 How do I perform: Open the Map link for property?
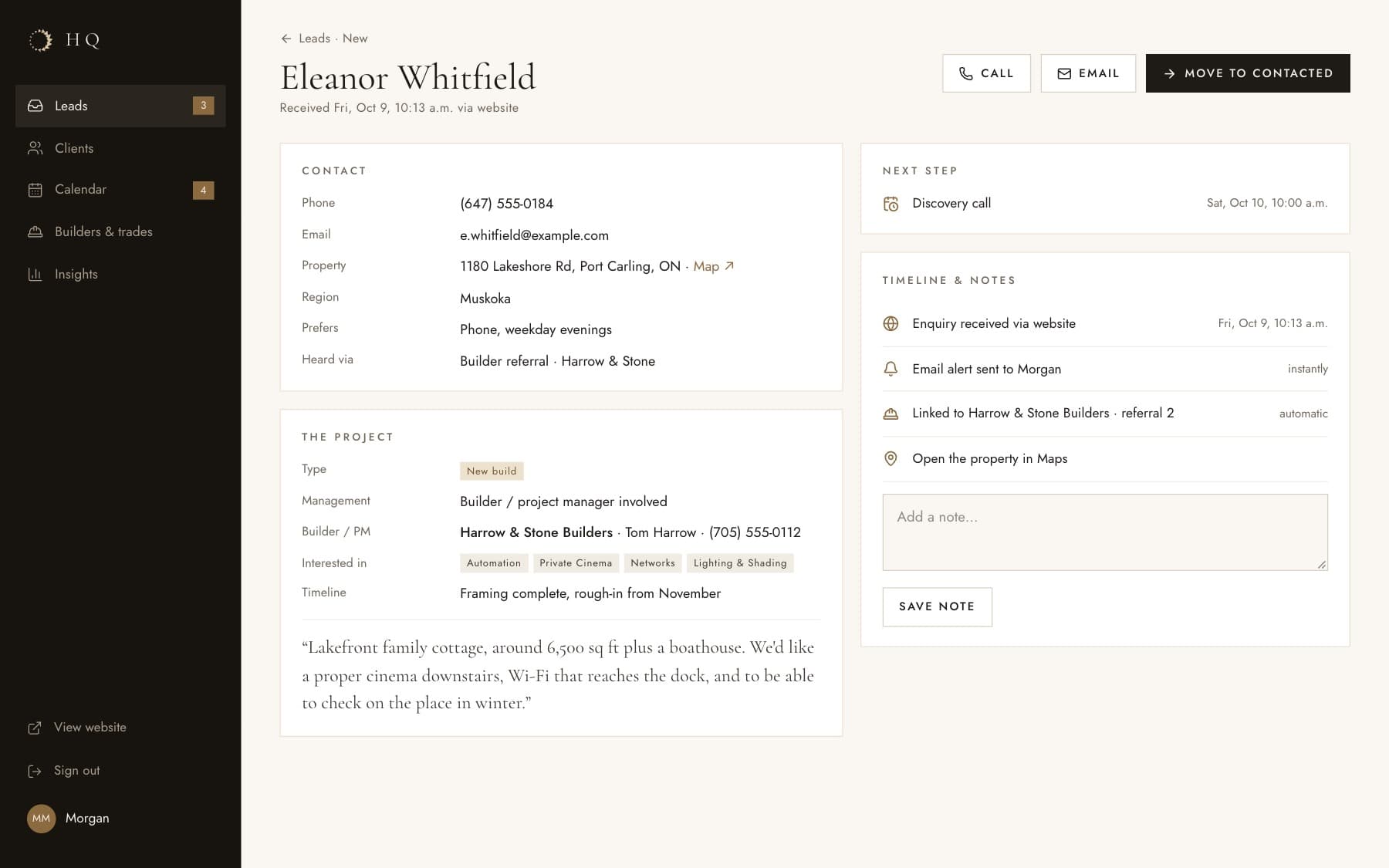click(x=714, y=266)
